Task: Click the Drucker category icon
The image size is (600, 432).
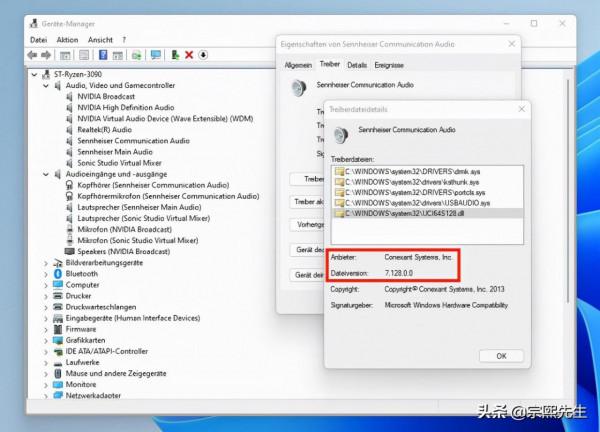Action: tap(58, 296)
